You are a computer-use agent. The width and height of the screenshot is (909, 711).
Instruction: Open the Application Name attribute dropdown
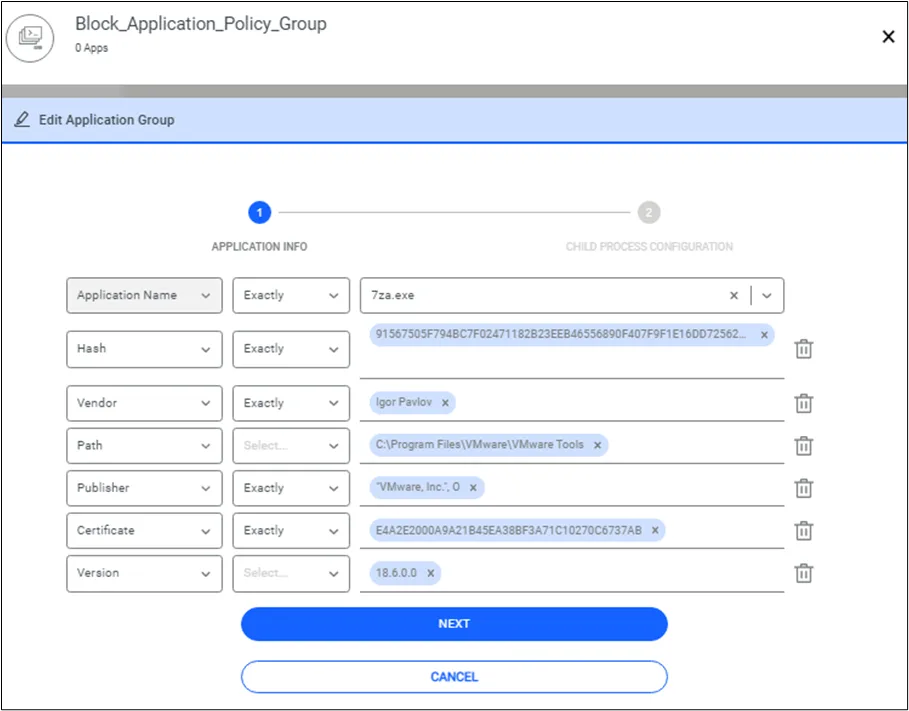[144, 295]
